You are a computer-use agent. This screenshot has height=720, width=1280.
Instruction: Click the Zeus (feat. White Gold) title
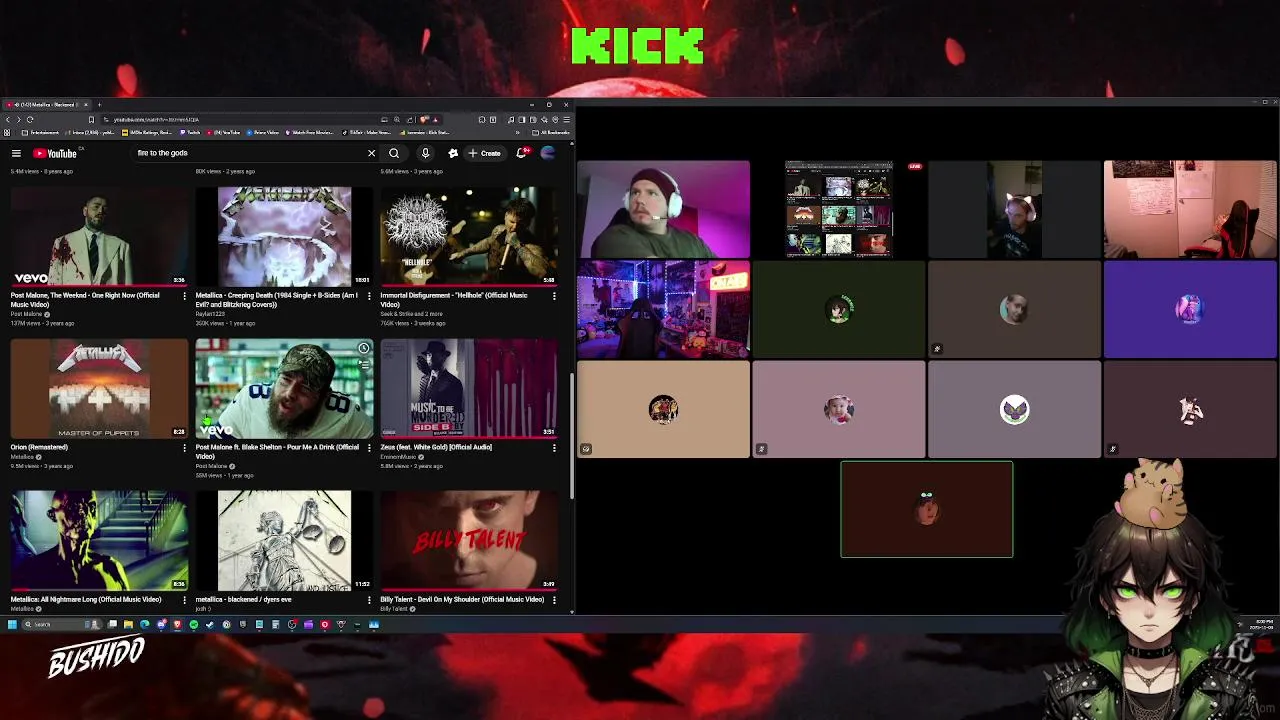coord(436,447)
